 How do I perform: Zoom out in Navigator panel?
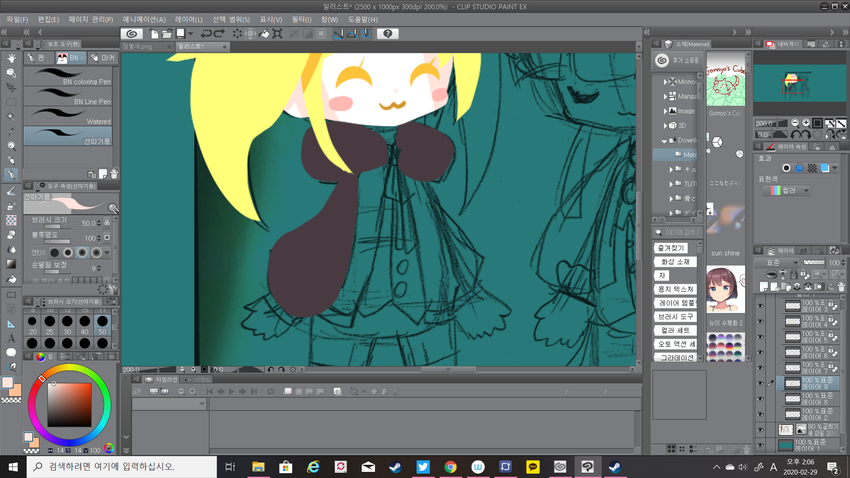pos(795,123)
